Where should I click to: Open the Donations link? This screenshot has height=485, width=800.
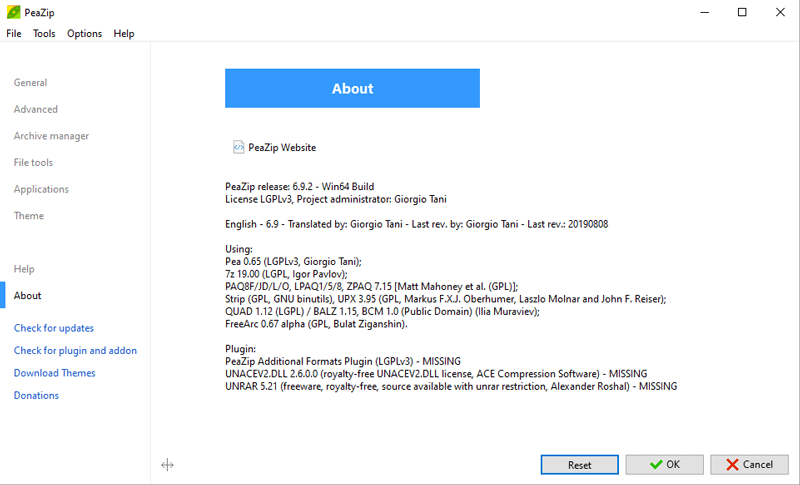click(36, 395)
